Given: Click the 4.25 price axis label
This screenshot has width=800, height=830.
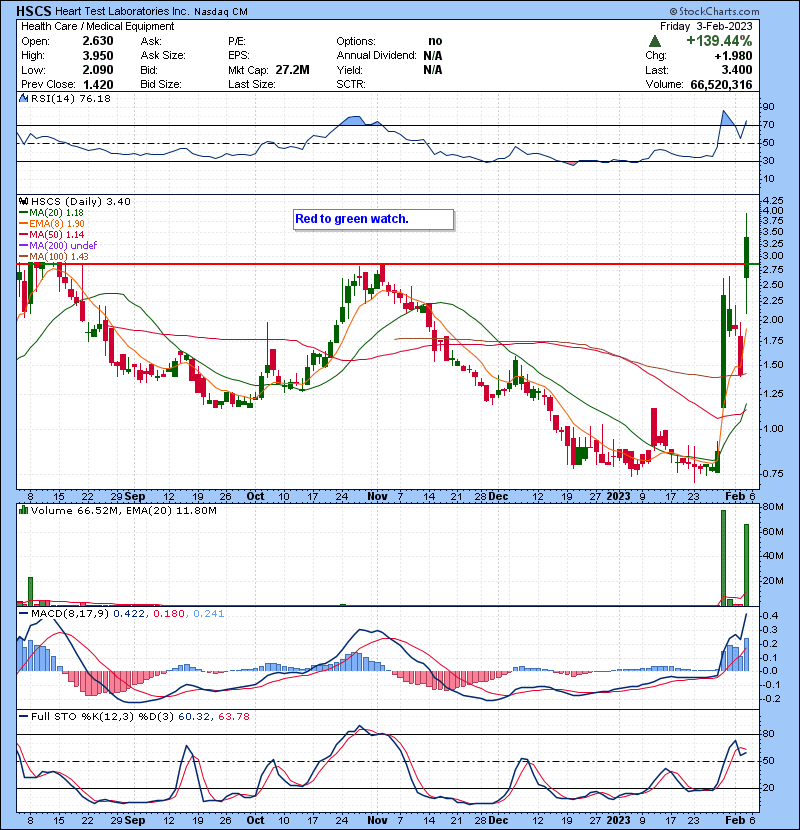Looking at the screenshot, I should click(x=772, y=201).
